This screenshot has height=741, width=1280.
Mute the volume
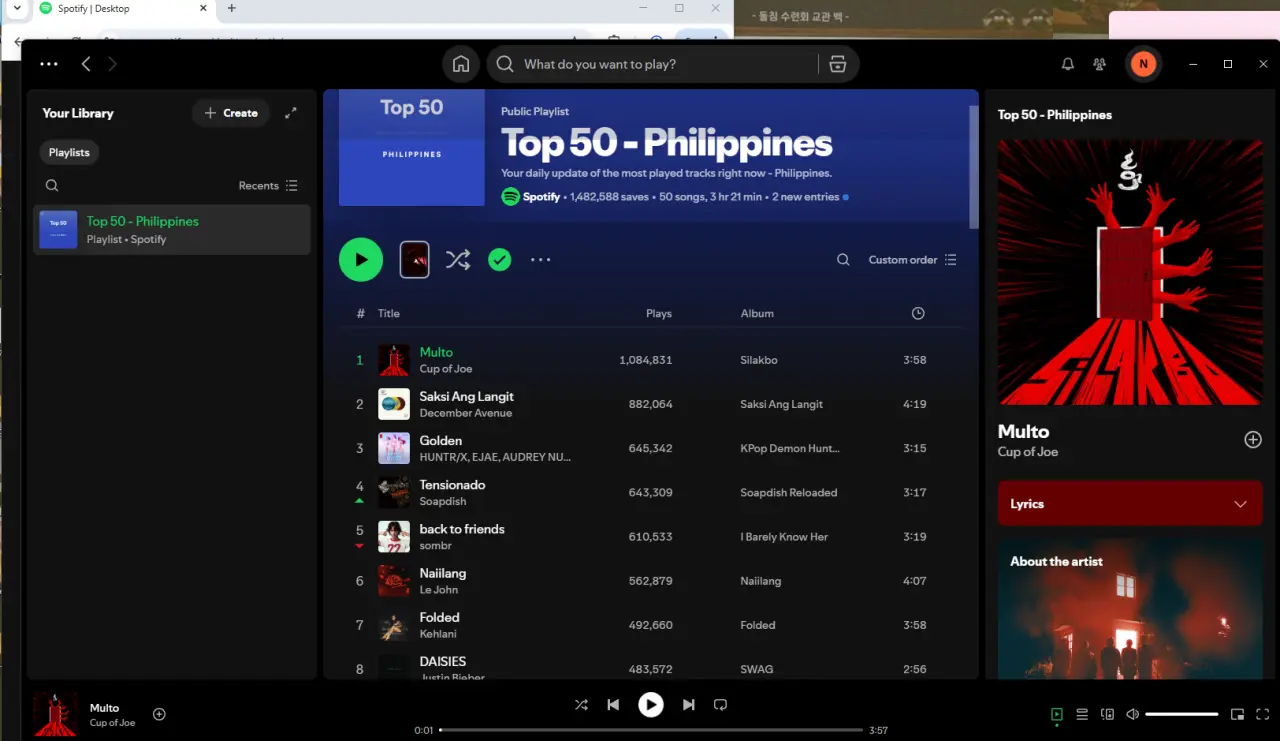[x=1132, y=714]
